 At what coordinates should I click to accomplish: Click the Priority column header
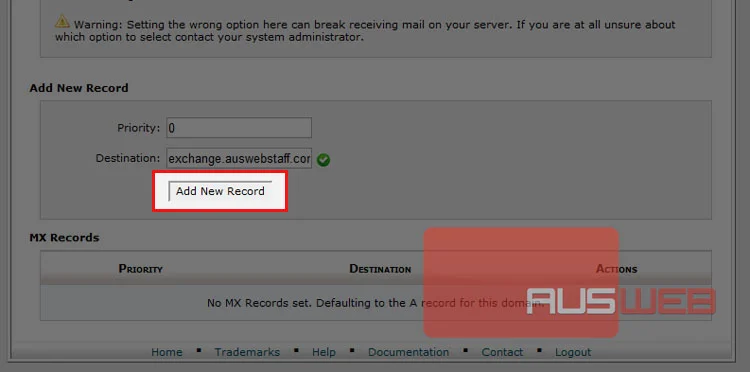pyautogui.click(x=141, y=269)
